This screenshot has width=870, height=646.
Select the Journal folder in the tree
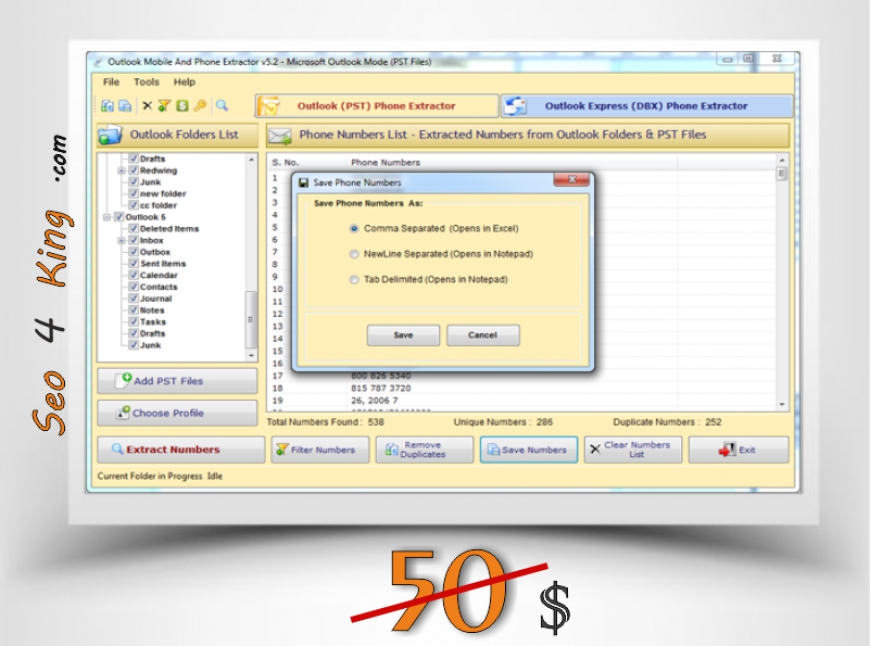(x=156, y=299)
